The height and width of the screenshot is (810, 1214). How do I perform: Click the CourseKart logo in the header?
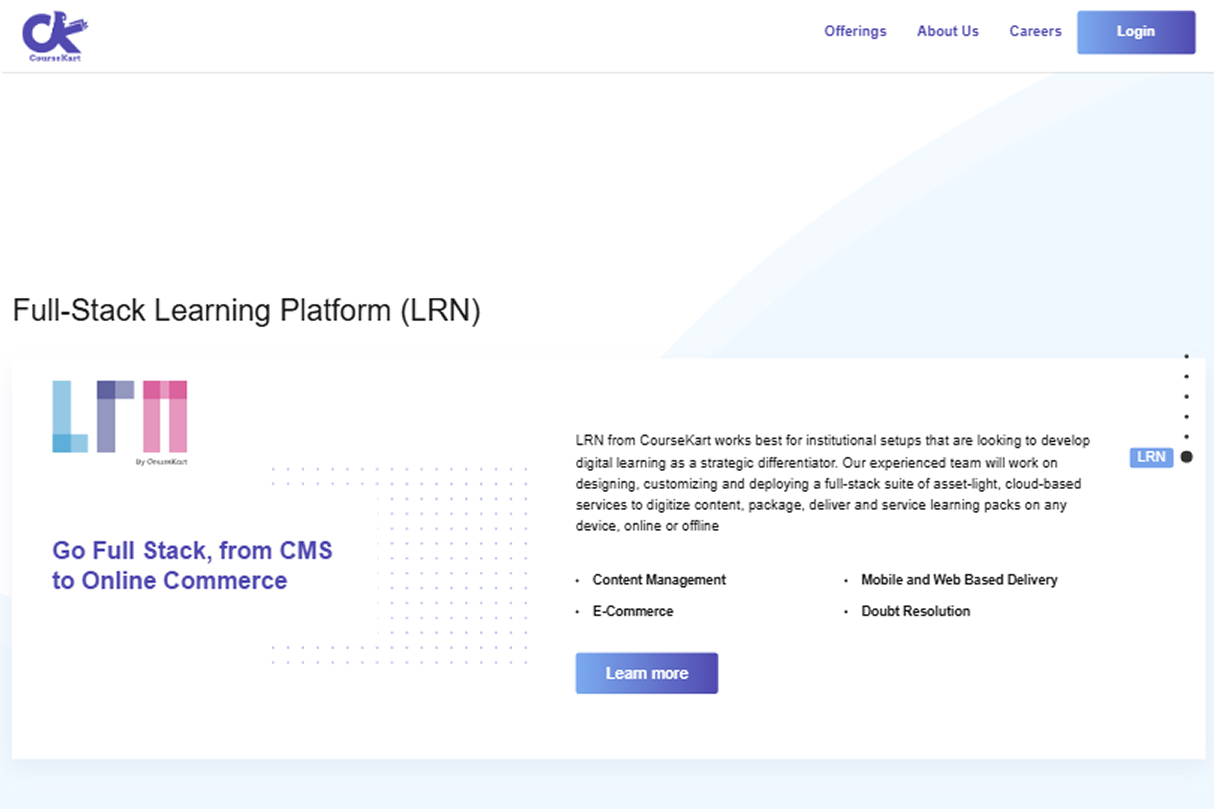point(55,37)
